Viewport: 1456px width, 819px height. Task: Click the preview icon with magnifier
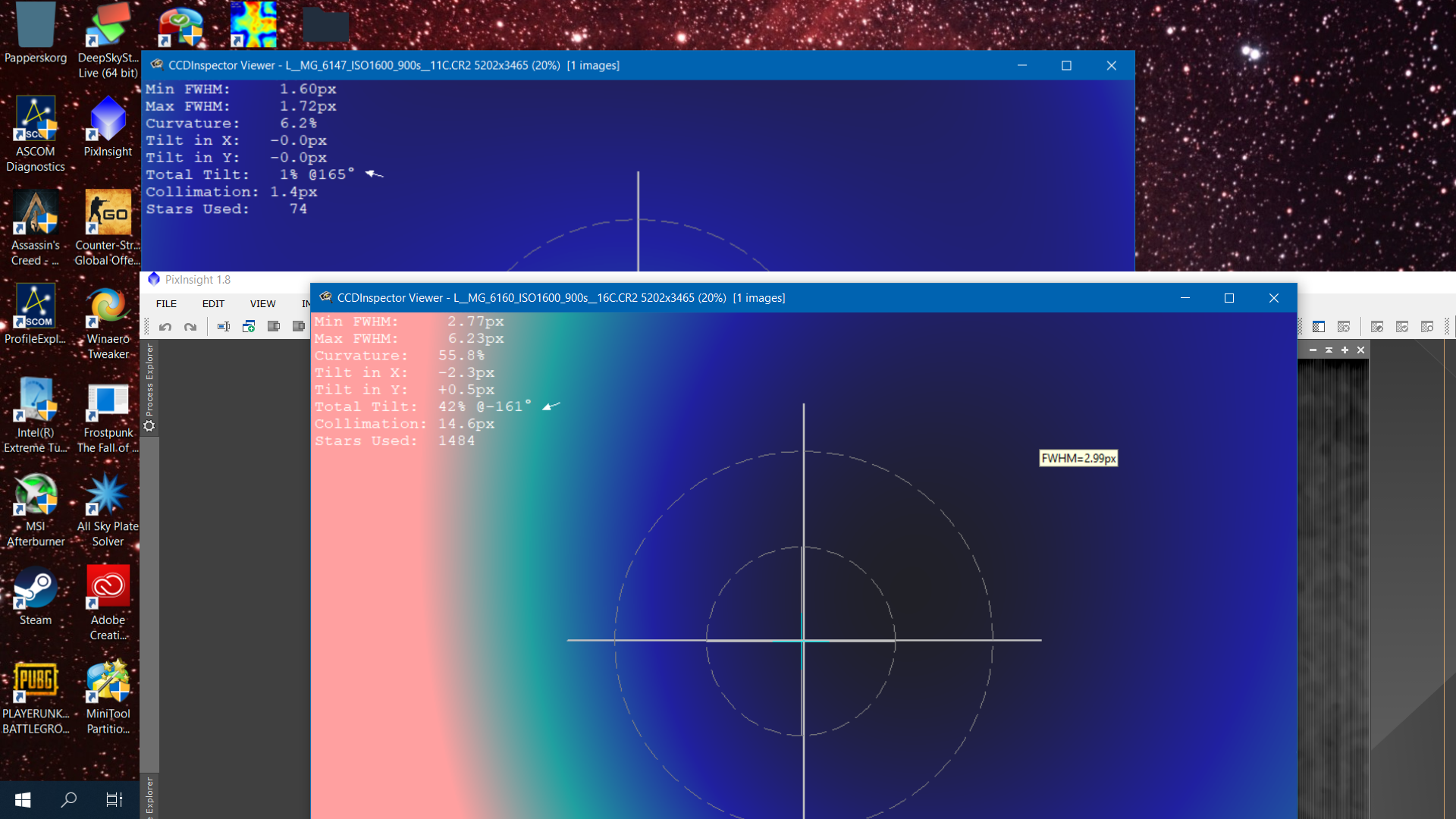[1427, 327]
